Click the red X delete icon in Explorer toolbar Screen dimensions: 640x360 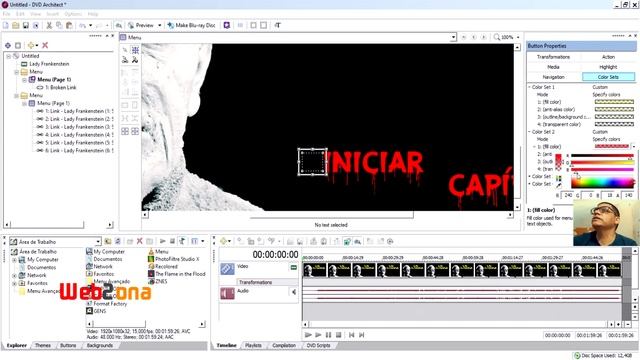140,241
